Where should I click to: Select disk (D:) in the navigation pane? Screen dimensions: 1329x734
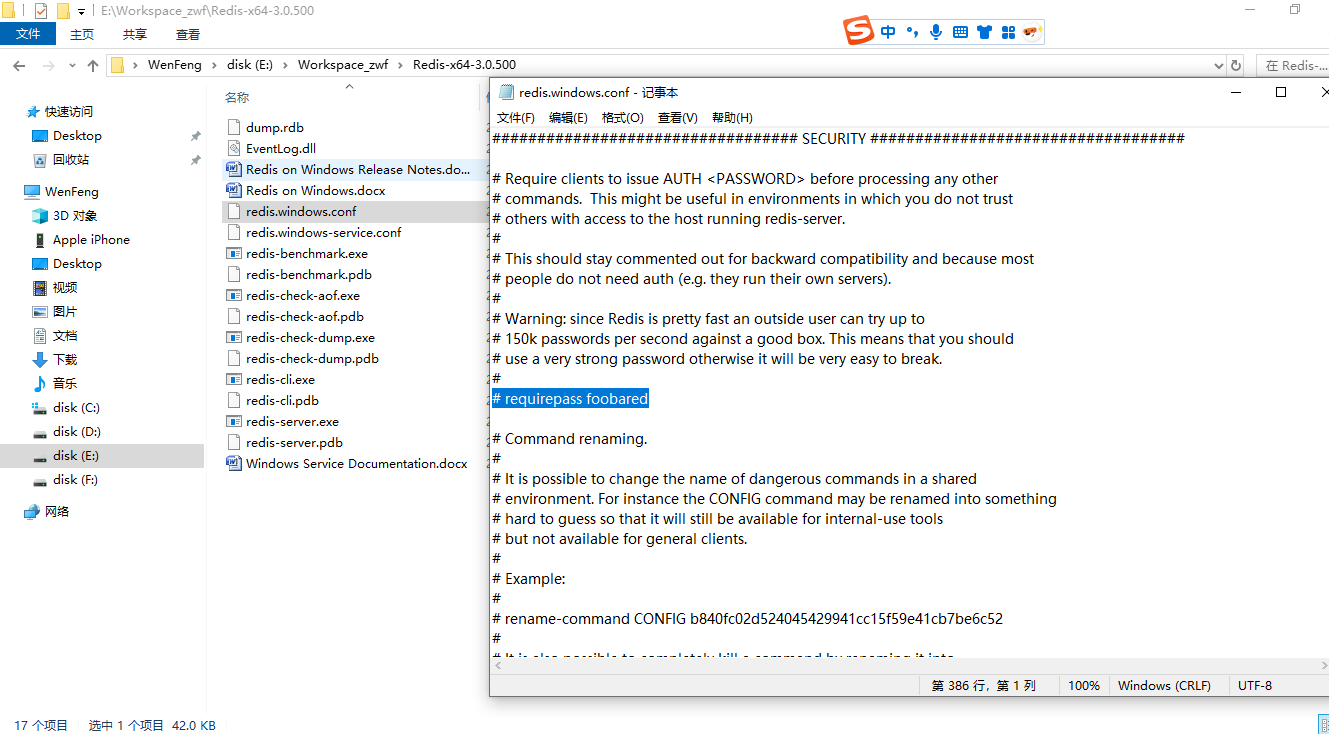(77, 432)
